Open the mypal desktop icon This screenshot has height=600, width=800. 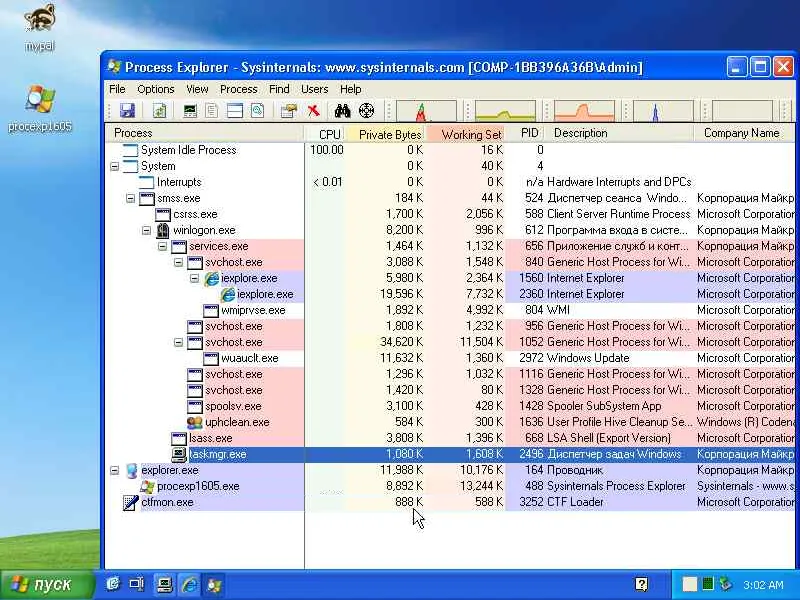40,27
